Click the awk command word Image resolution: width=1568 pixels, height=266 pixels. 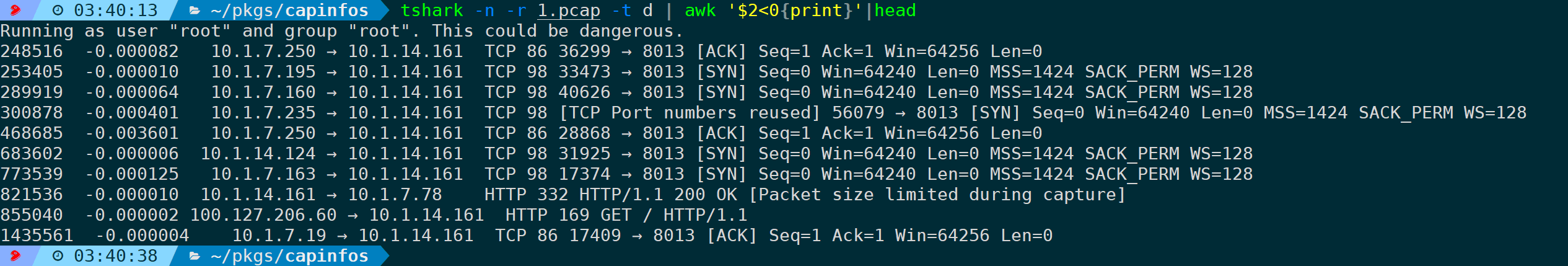tap(700, 11)
